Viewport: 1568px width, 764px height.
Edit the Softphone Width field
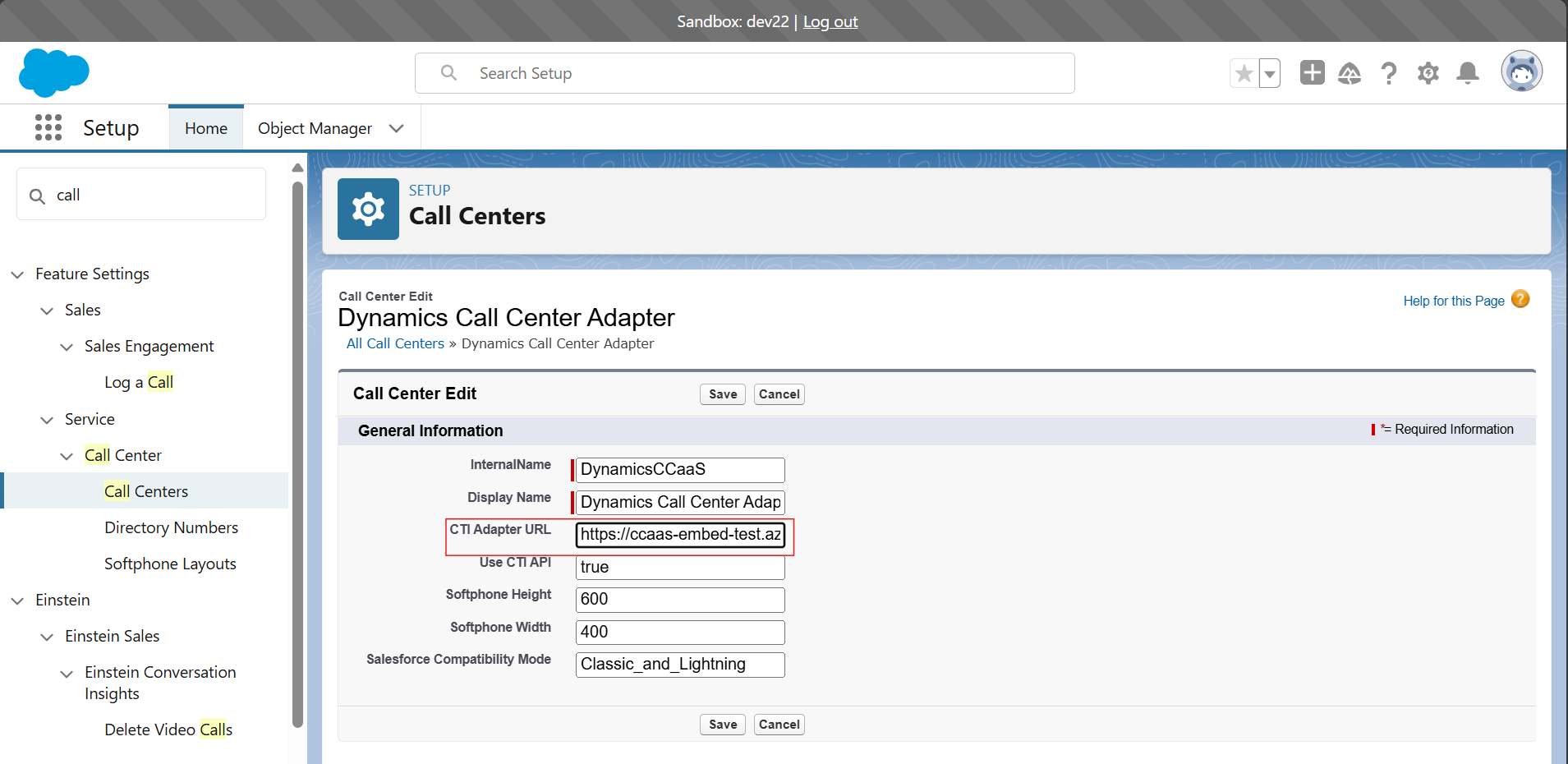tap(680, 633)
